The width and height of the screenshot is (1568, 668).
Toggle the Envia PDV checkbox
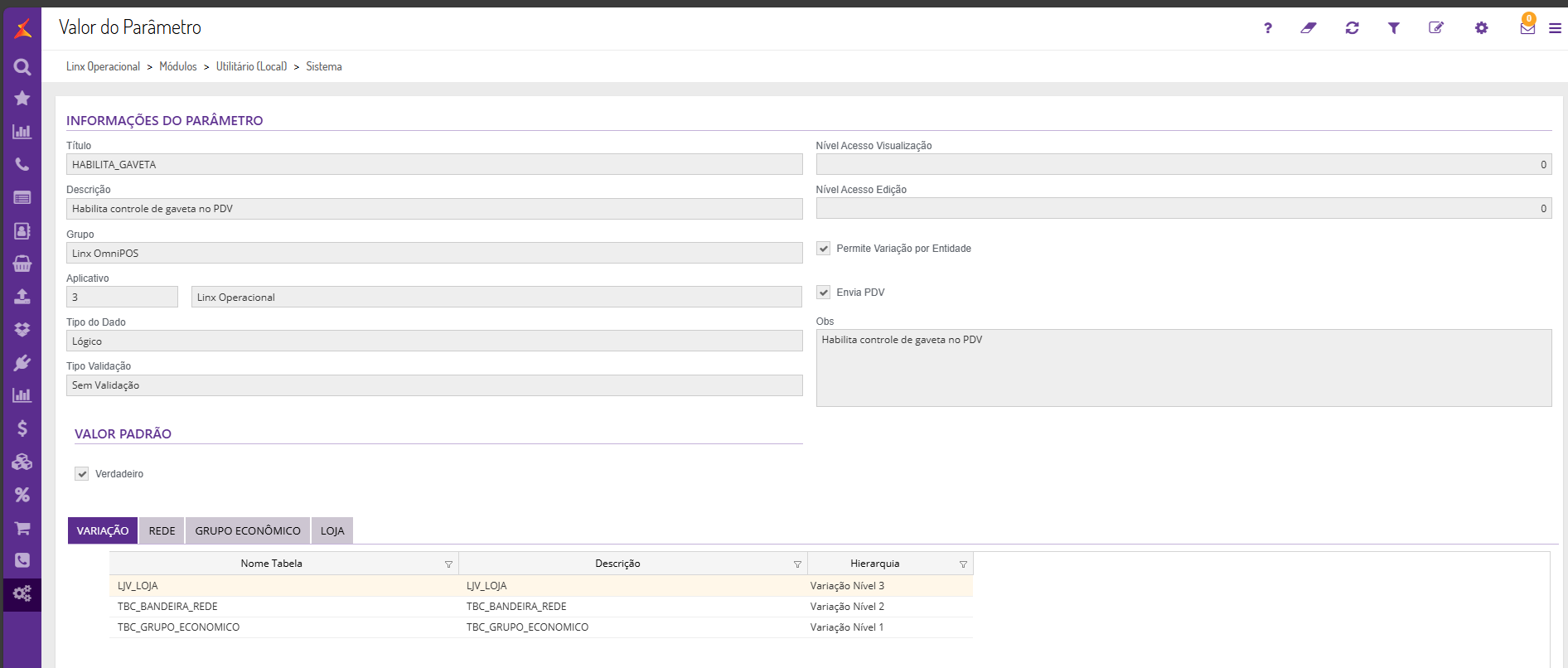tap(824, 293)
